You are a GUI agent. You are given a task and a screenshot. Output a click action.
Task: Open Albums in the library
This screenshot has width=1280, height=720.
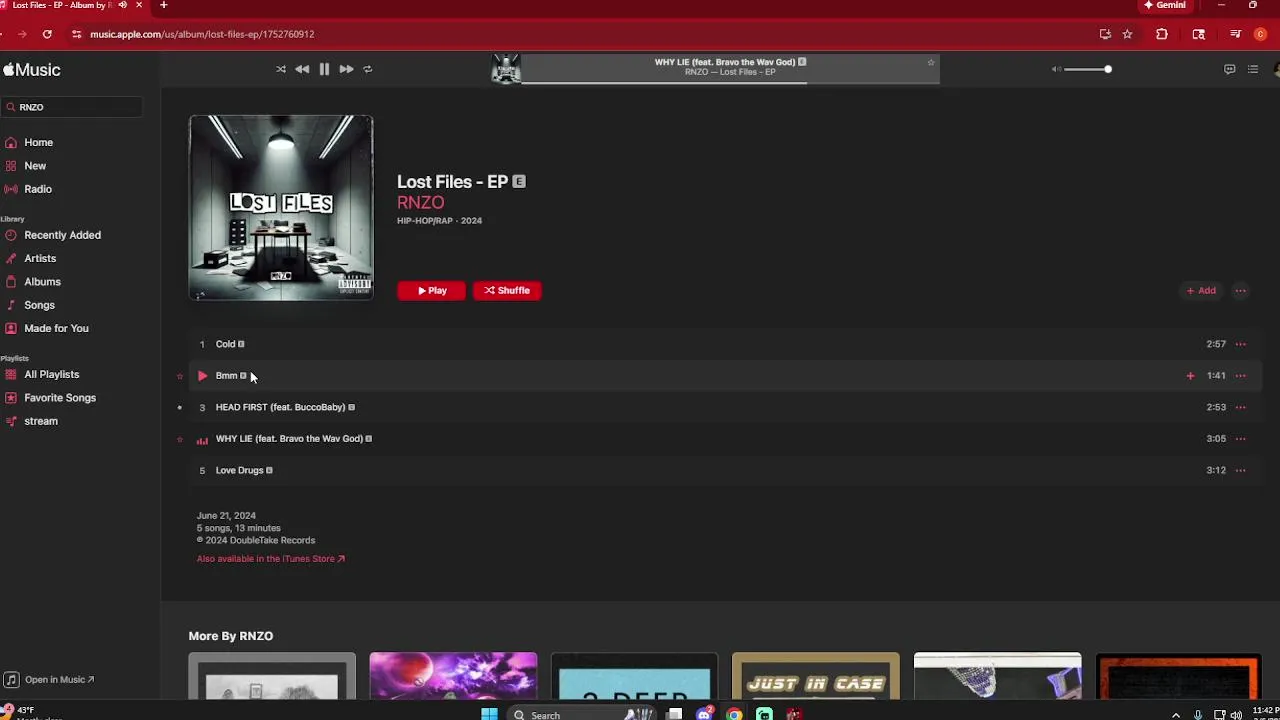click(x=42, y=282)
